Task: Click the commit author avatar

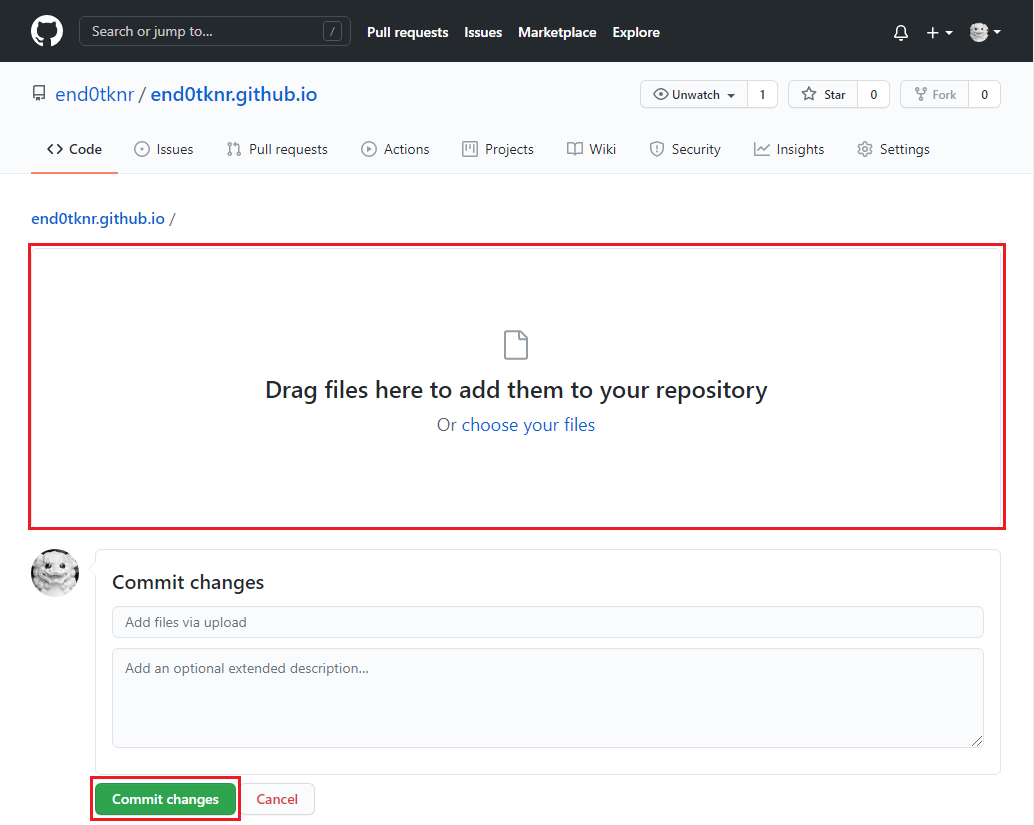Action: click(55, 572)
